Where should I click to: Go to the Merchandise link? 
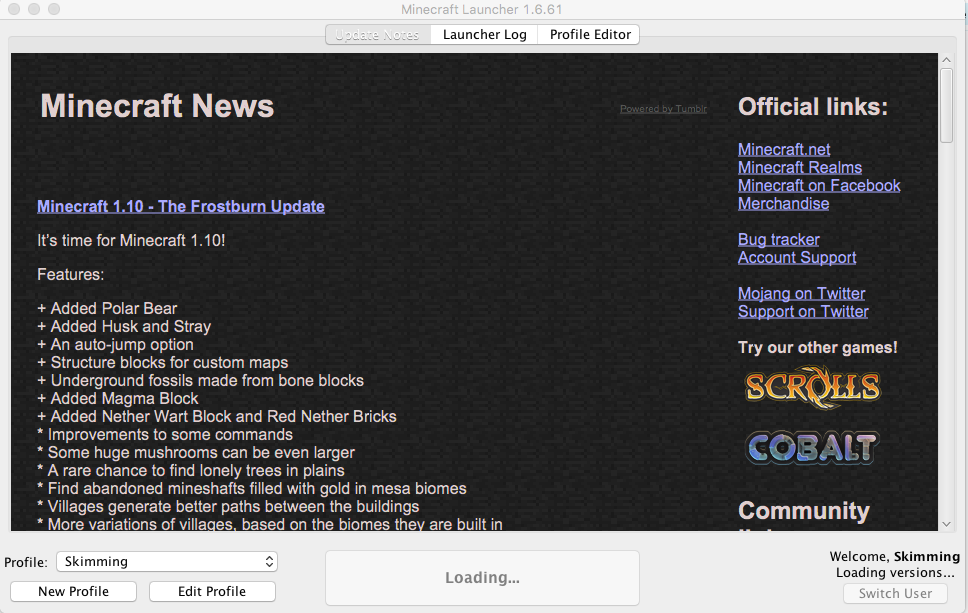pos(783,203)
